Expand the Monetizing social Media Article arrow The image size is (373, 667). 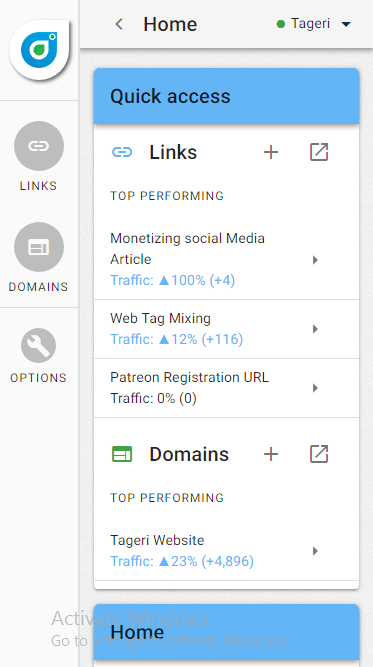point(315,260)
